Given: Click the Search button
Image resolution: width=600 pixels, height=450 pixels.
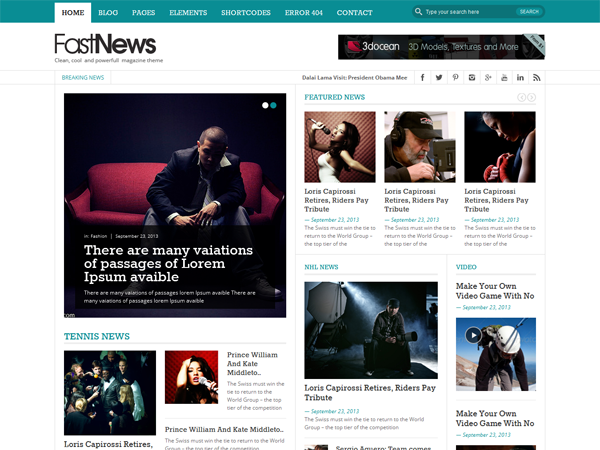Looking at the screenshot, I should pos(529,12).
